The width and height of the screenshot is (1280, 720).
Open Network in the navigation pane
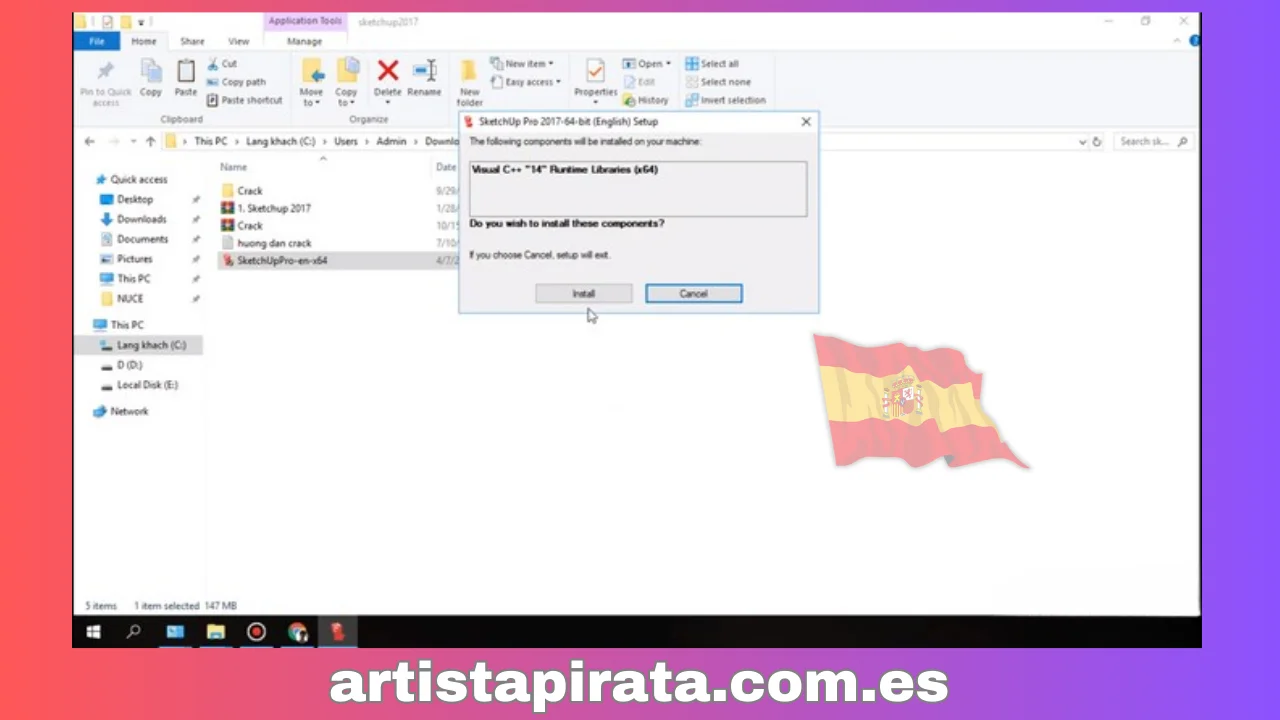click(x=121, y=411)
